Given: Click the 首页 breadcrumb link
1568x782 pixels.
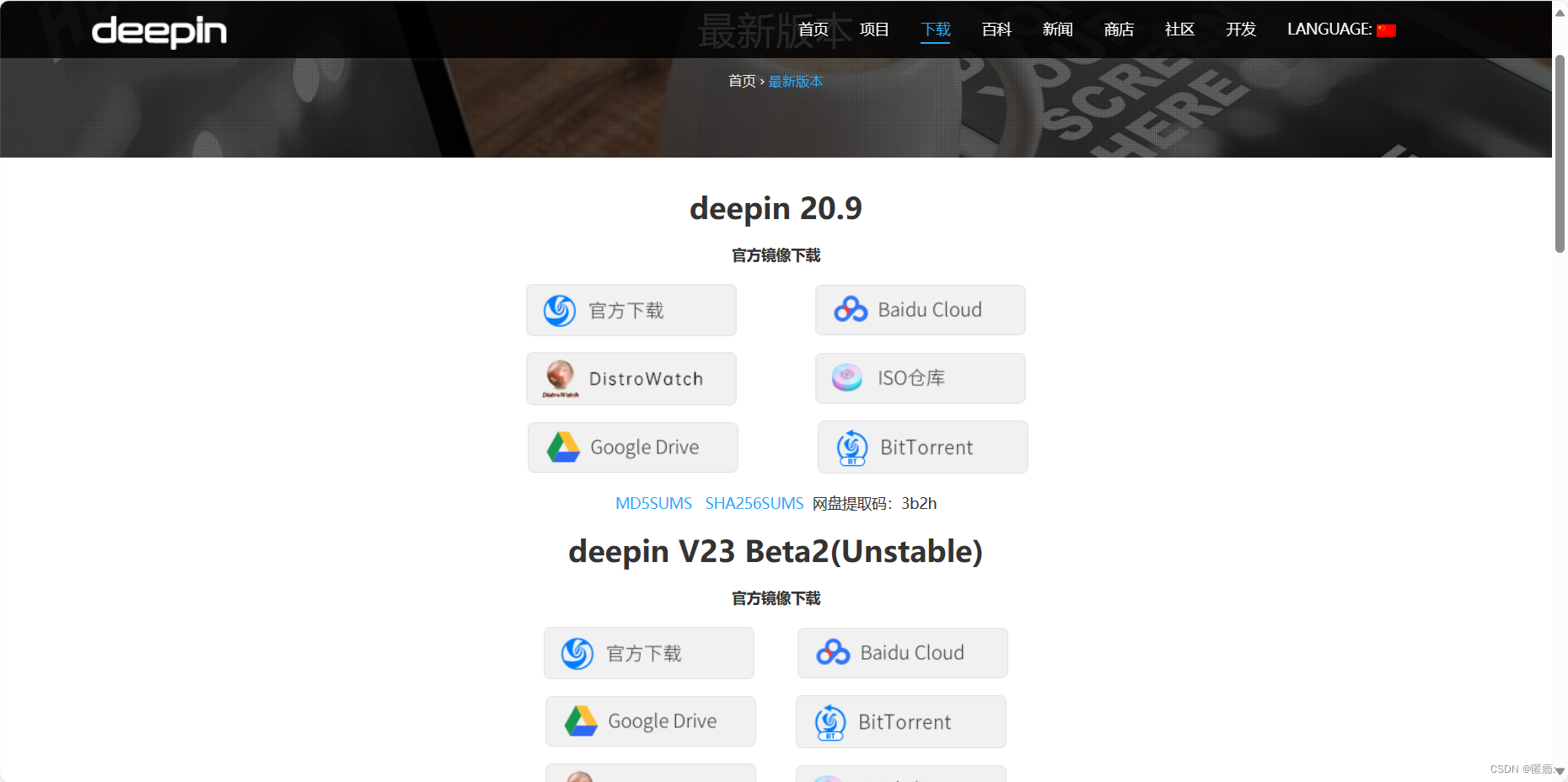Looking at the screenshot, I should point(742,81).
